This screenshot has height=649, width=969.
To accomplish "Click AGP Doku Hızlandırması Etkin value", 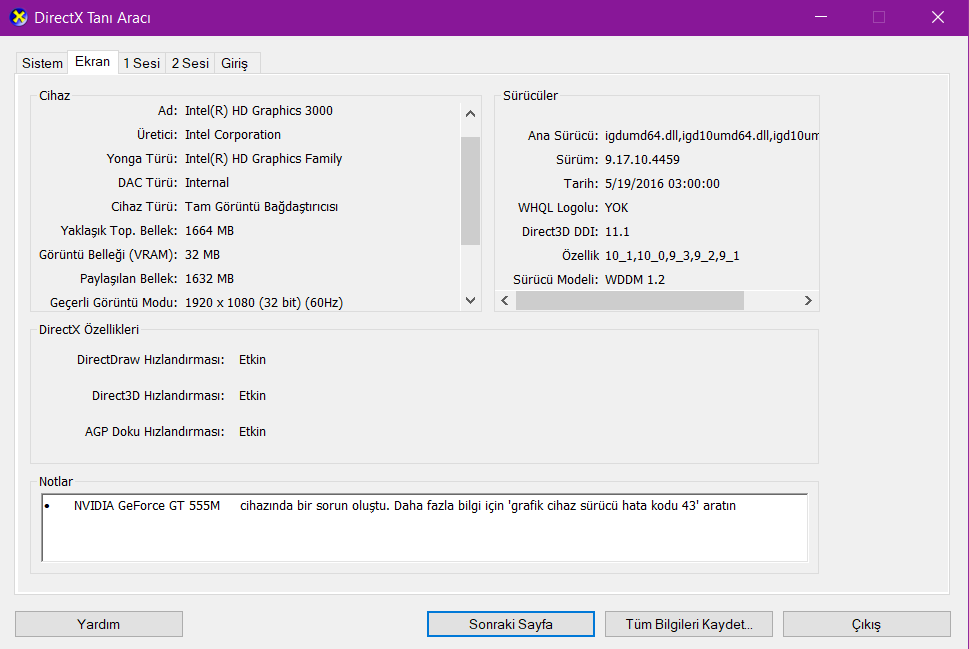I will [252, 431].
